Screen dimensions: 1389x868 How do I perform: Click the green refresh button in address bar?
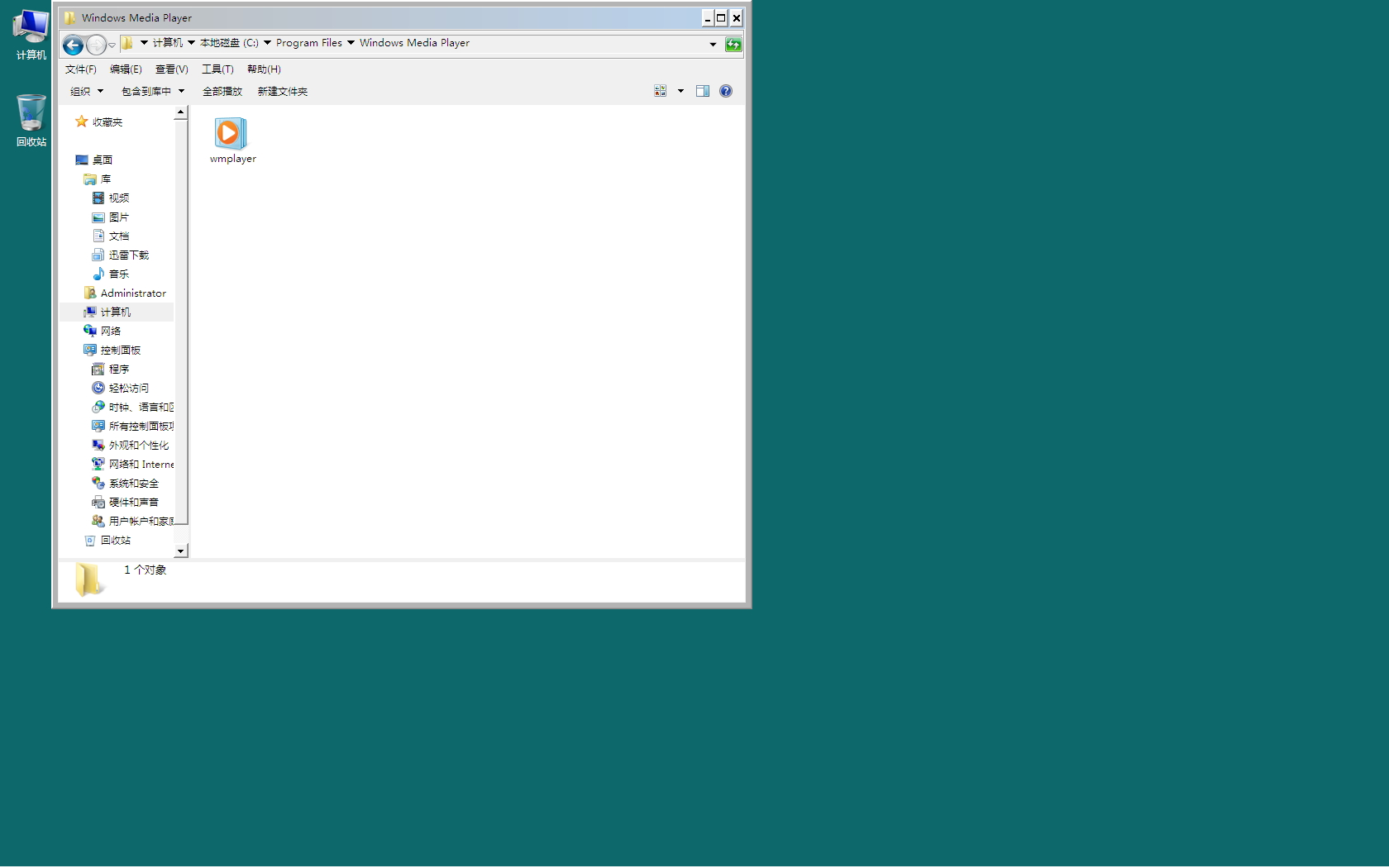point(733,45)
